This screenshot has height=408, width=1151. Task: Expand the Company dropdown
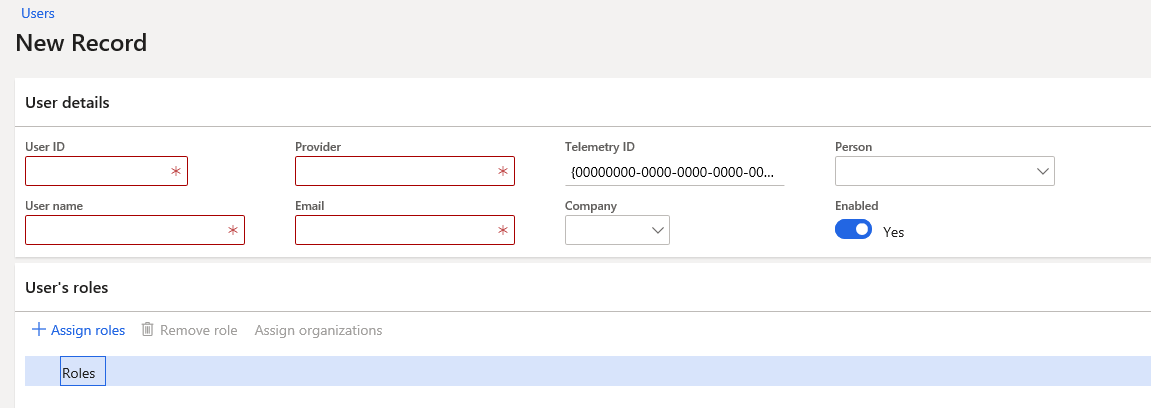[658, 231]
